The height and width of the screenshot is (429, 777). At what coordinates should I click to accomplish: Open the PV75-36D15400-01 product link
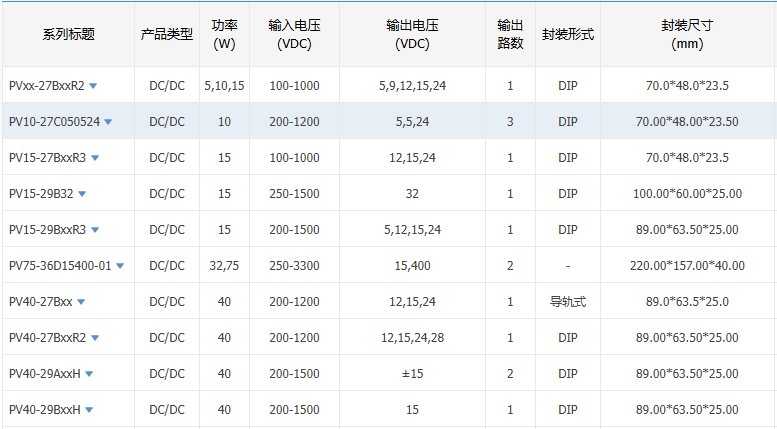pyautogui.click(x=60, y=266)
